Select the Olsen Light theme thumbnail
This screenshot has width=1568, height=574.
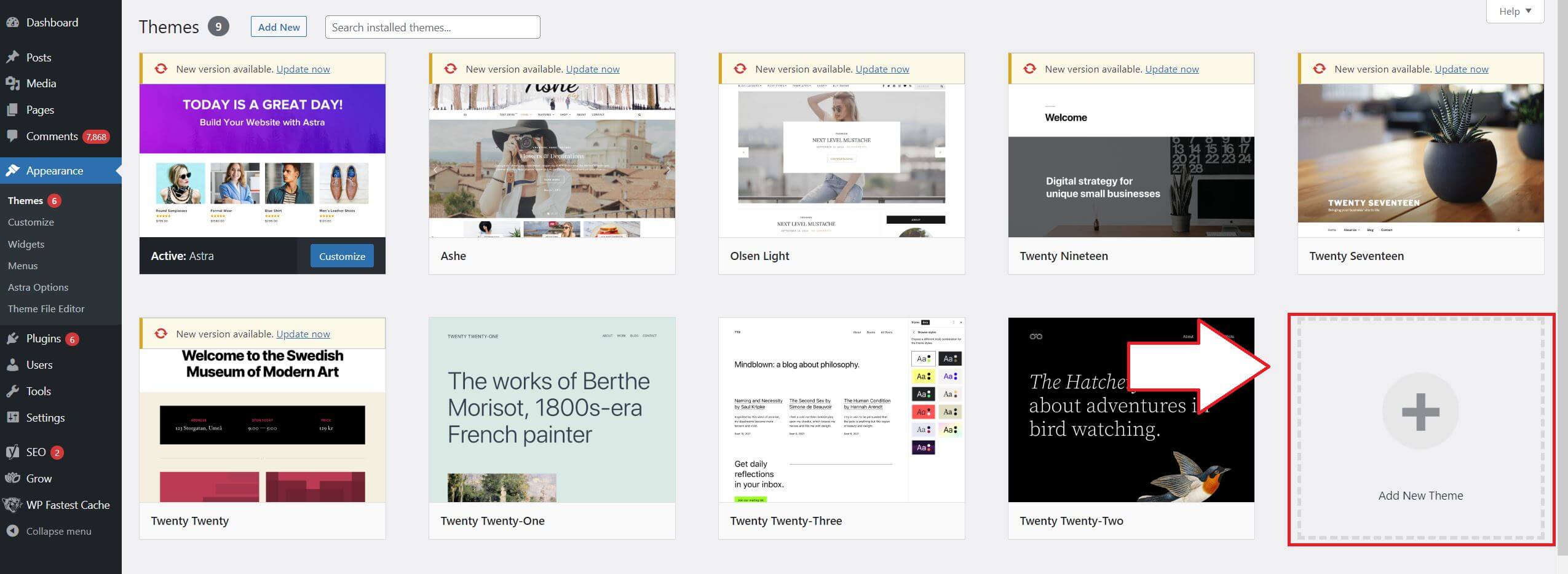(842, 160)
